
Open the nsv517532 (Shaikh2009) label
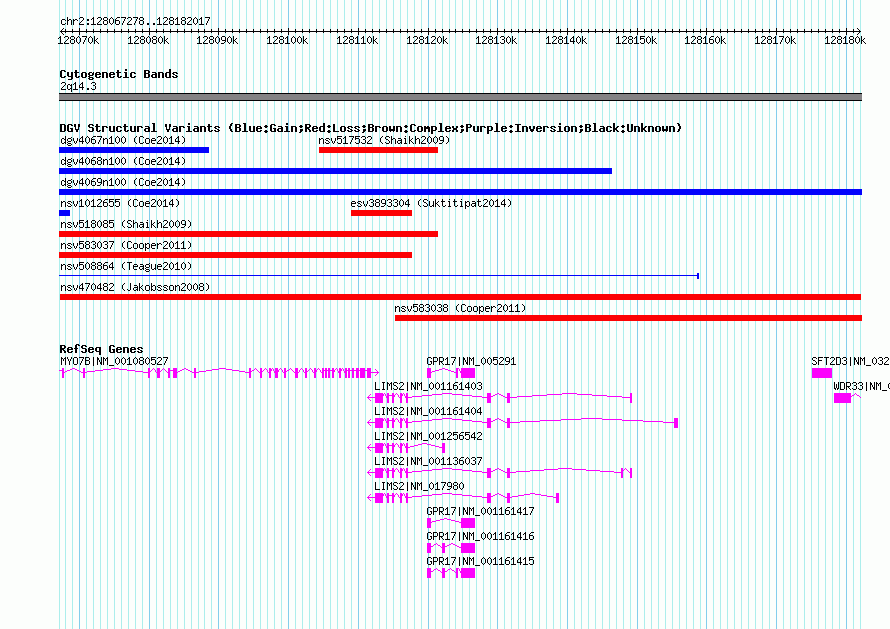coord(384,140)
